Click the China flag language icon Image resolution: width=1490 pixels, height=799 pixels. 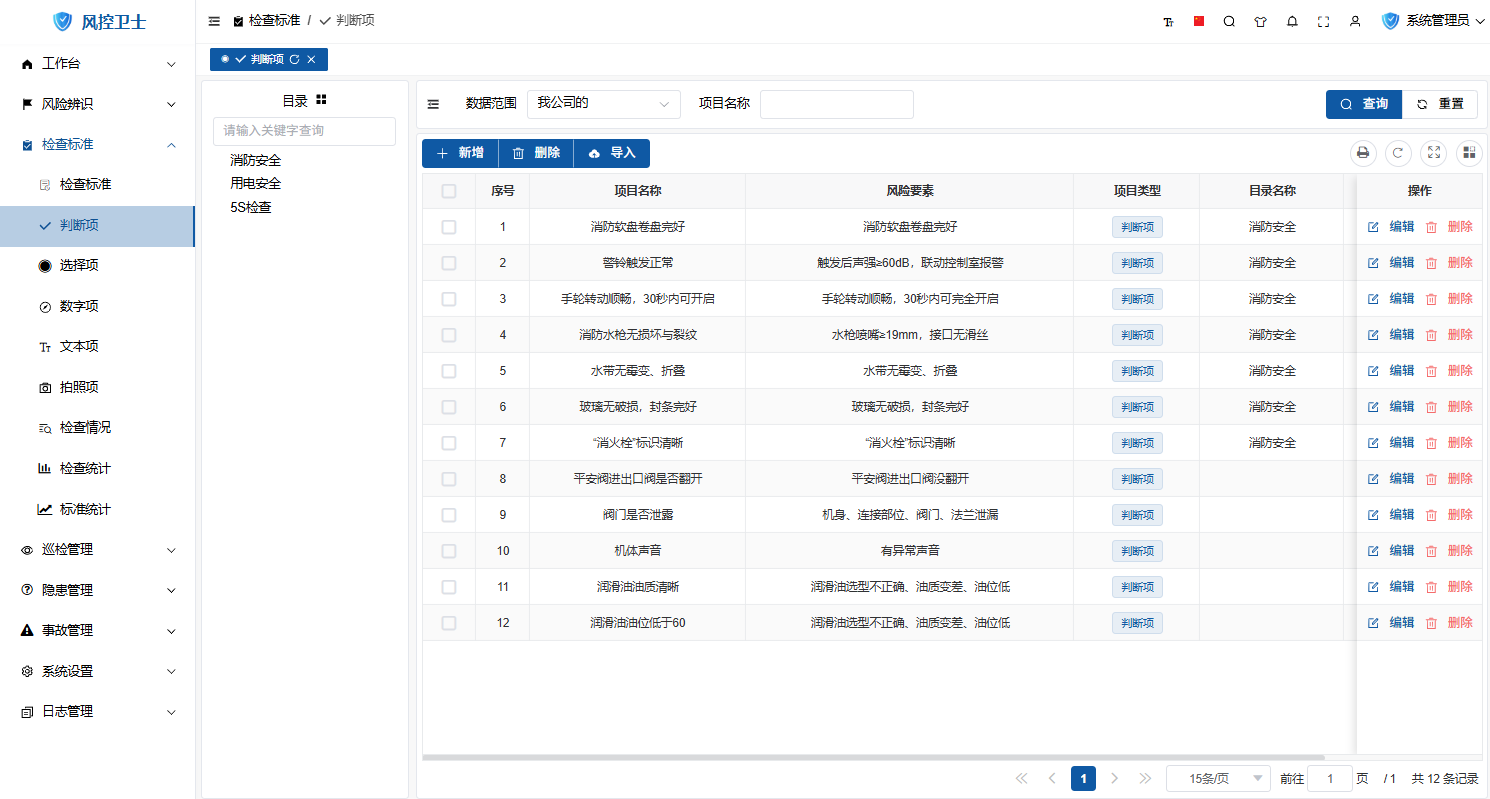1199,21
